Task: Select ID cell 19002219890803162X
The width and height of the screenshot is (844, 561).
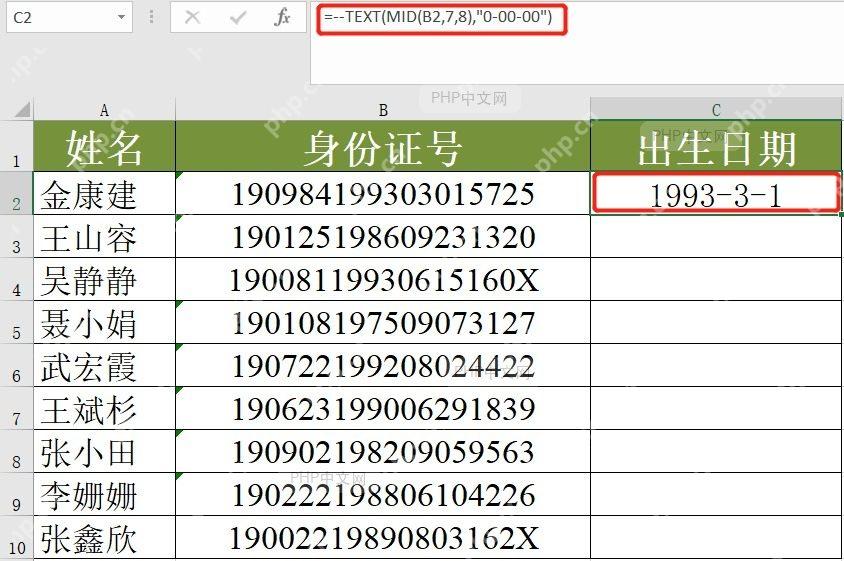Action: point(383,537)
